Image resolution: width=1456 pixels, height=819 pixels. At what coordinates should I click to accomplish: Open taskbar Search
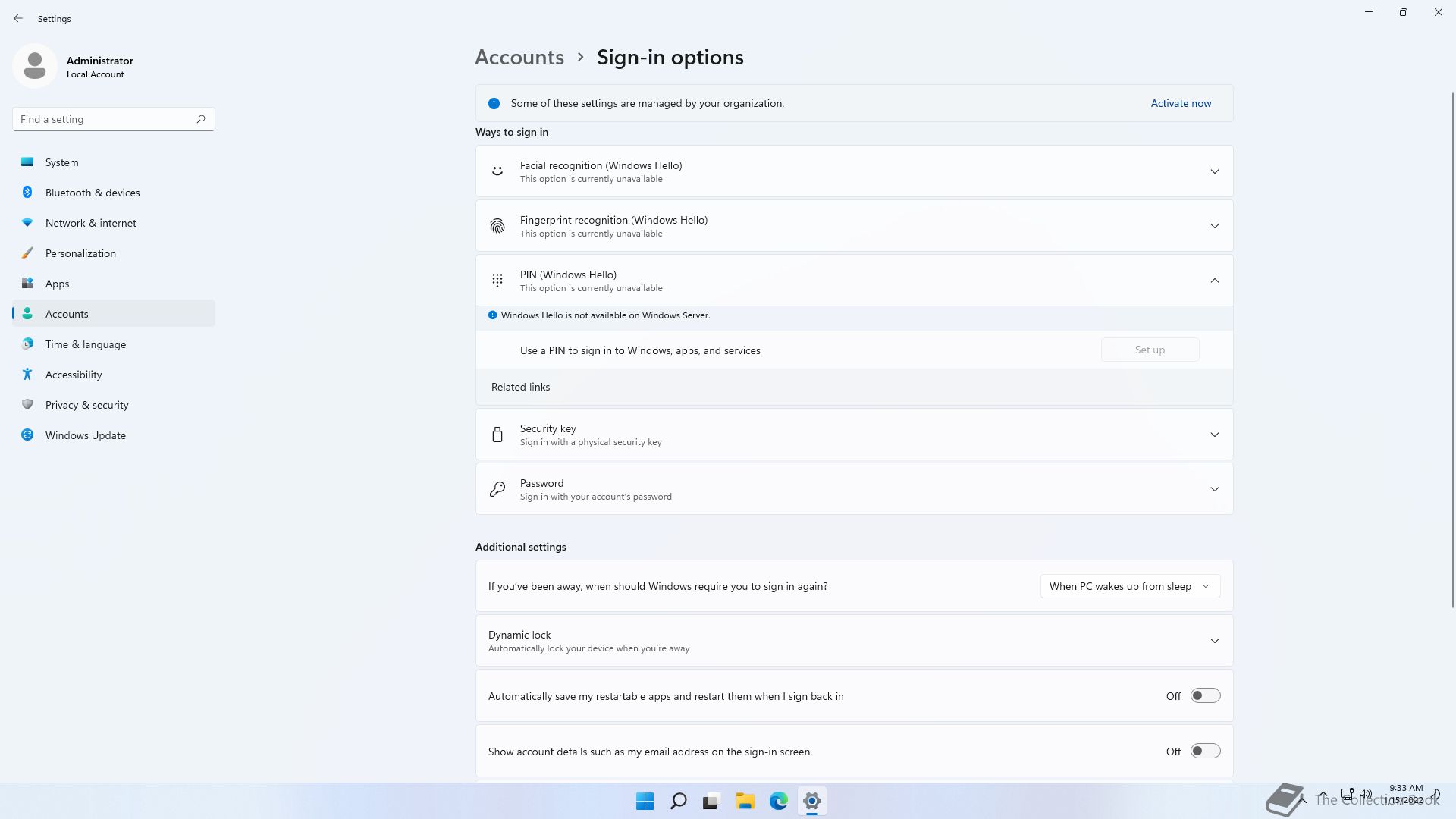(679, 801)
